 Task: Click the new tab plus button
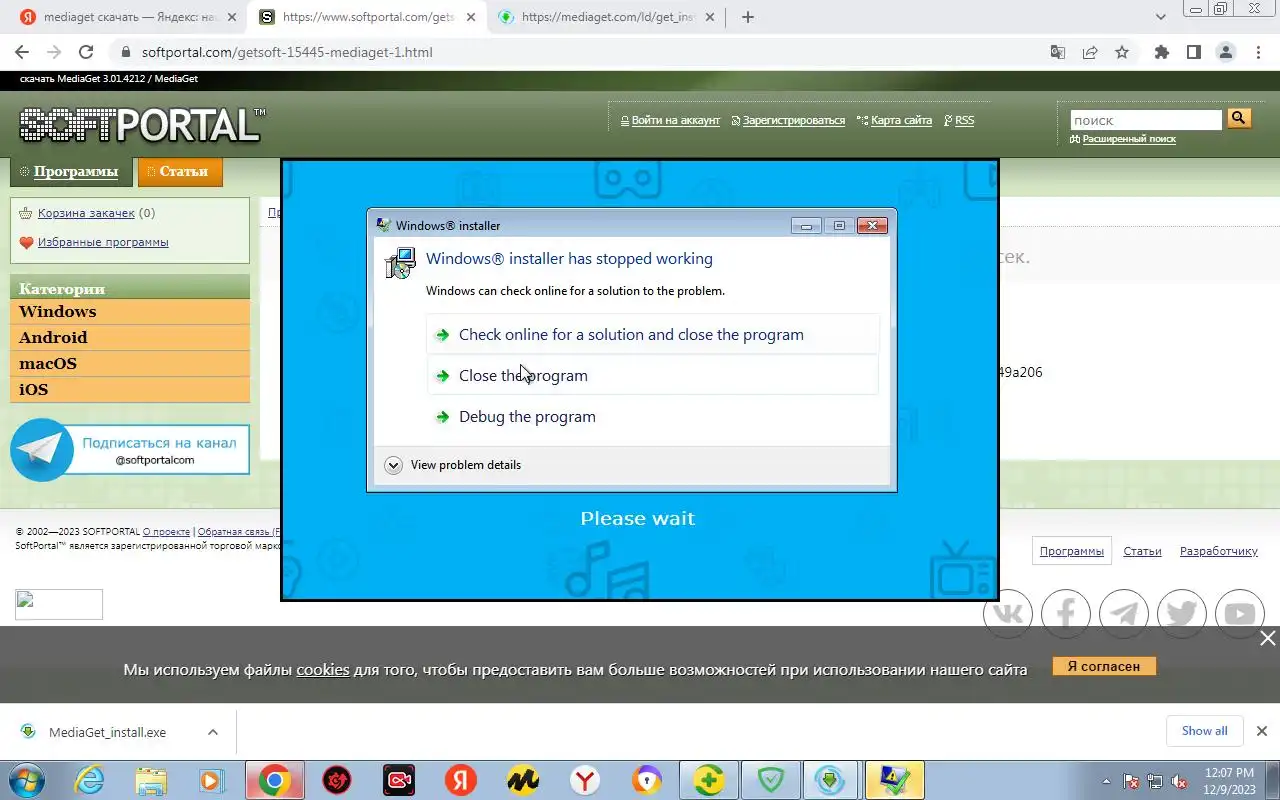[x=747, y=17]
